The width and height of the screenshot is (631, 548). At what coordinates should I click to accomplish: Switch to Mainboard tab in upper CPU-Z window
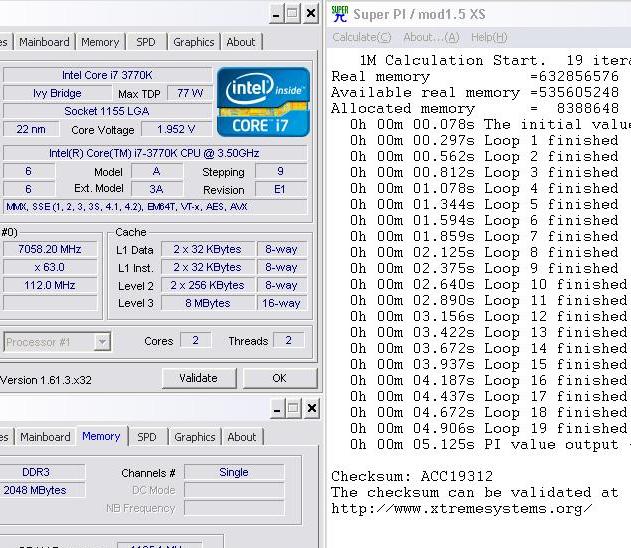click(45, 42)
